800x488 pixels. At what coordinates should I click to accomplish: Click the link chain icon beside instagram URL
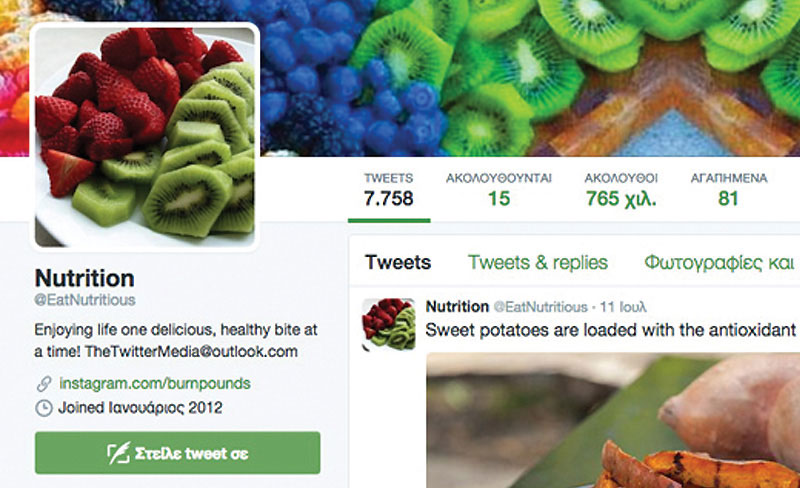click(44, 384)
